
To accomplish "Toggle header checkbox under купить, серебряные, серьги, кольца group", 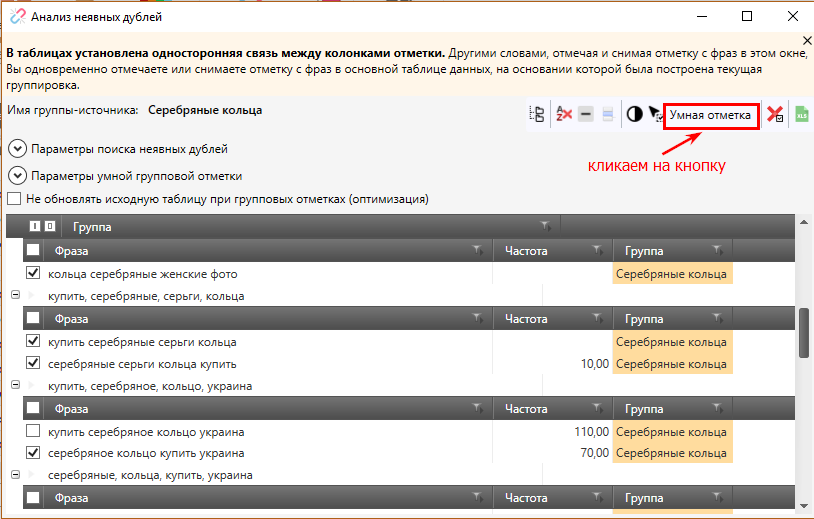I will (x=33, y=318).
